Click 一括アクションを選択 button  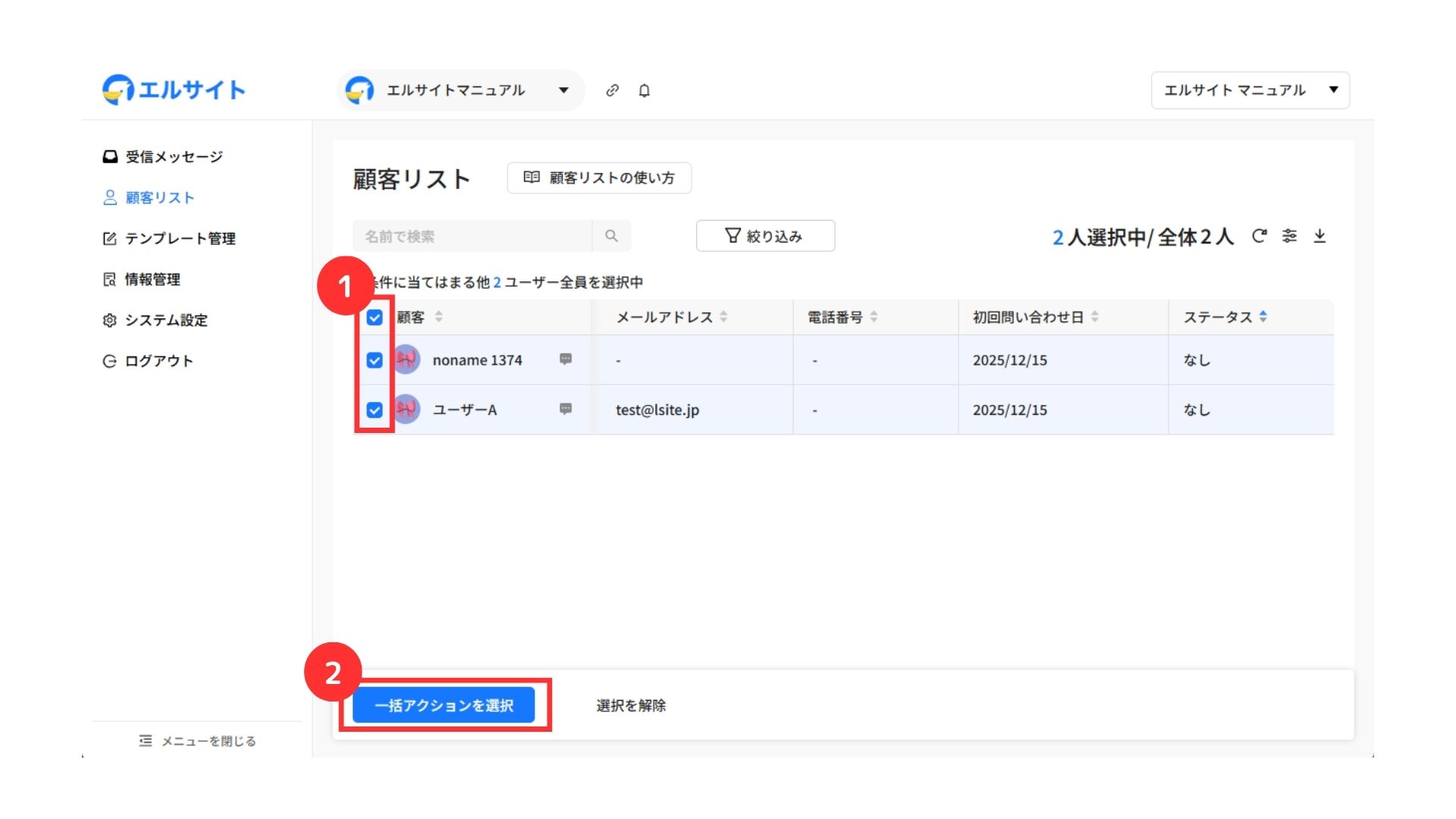tap(444, 705)
